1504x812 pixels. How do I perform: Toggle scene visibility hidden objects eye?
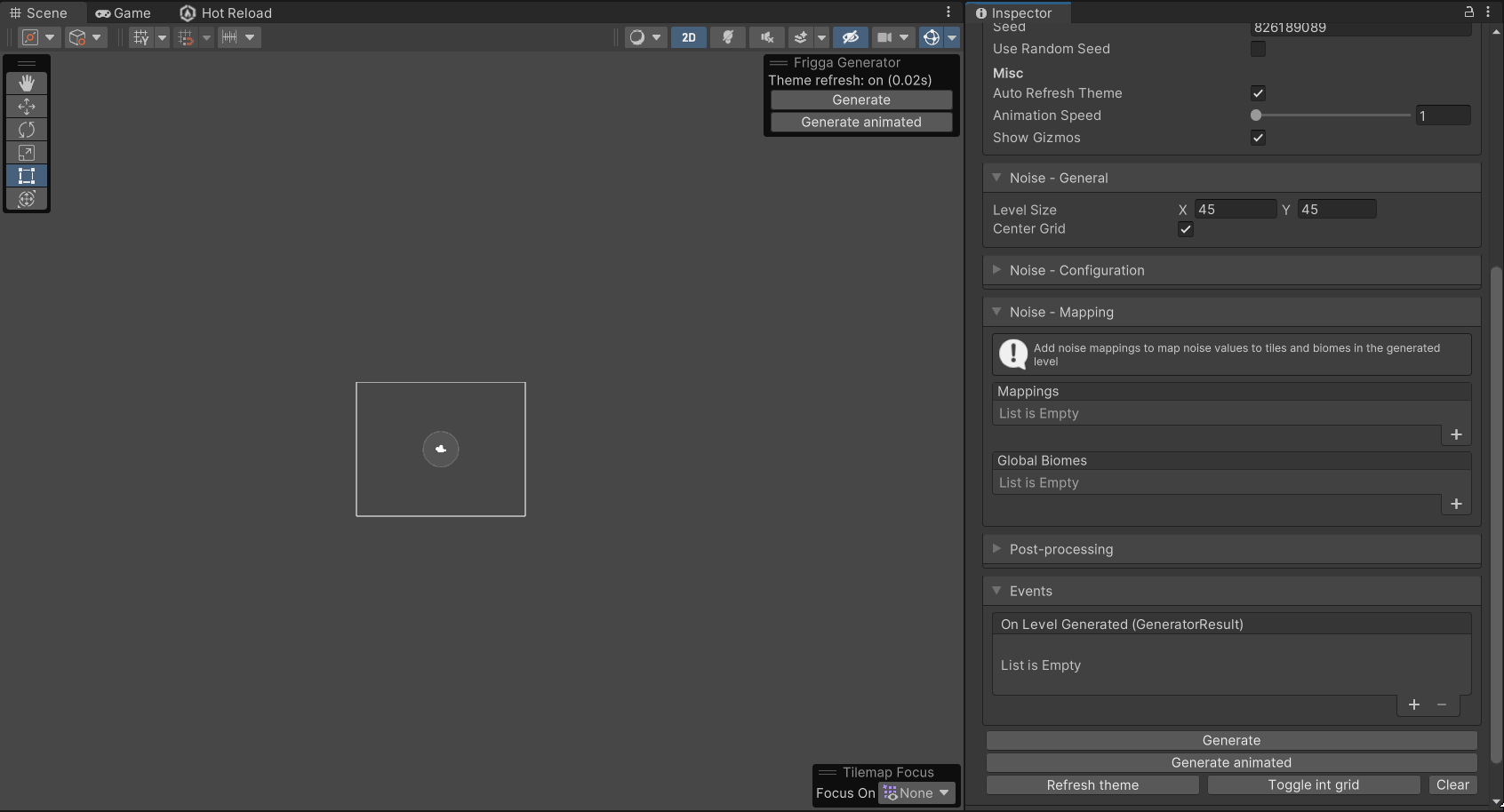point(851,37)
